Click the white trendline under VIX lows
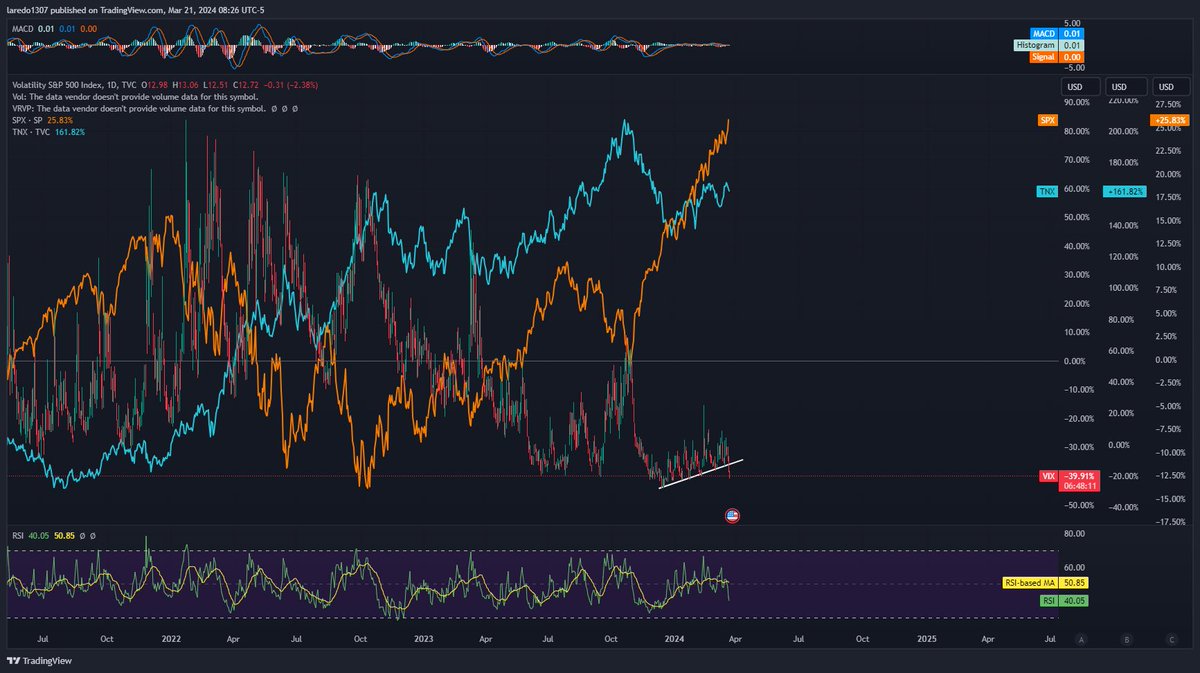This screenshot has width=1200, height=673. point(700,474)
